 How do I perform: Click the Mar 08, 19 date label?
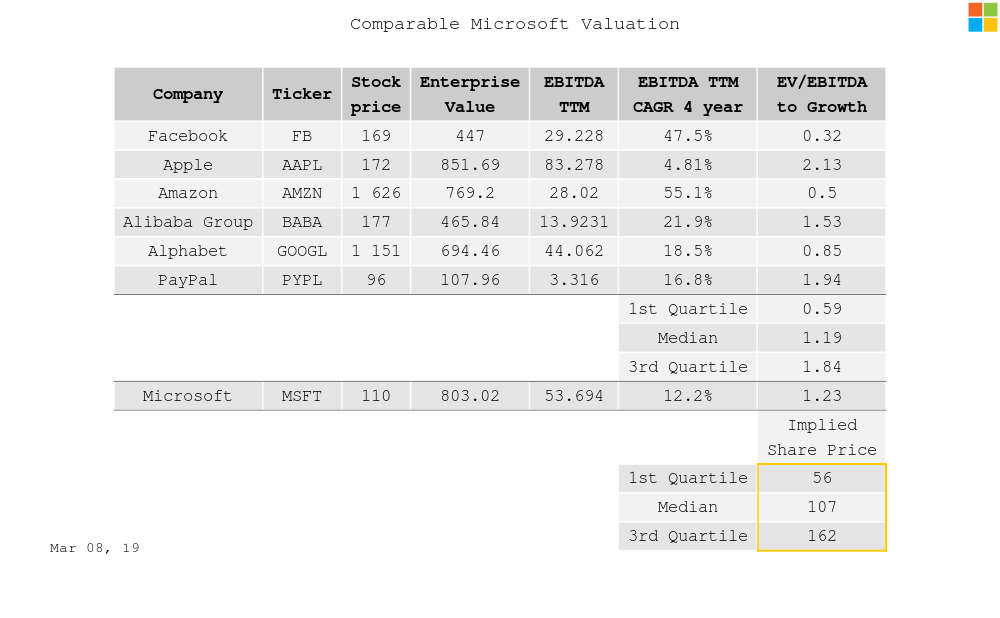click(95, 548)
